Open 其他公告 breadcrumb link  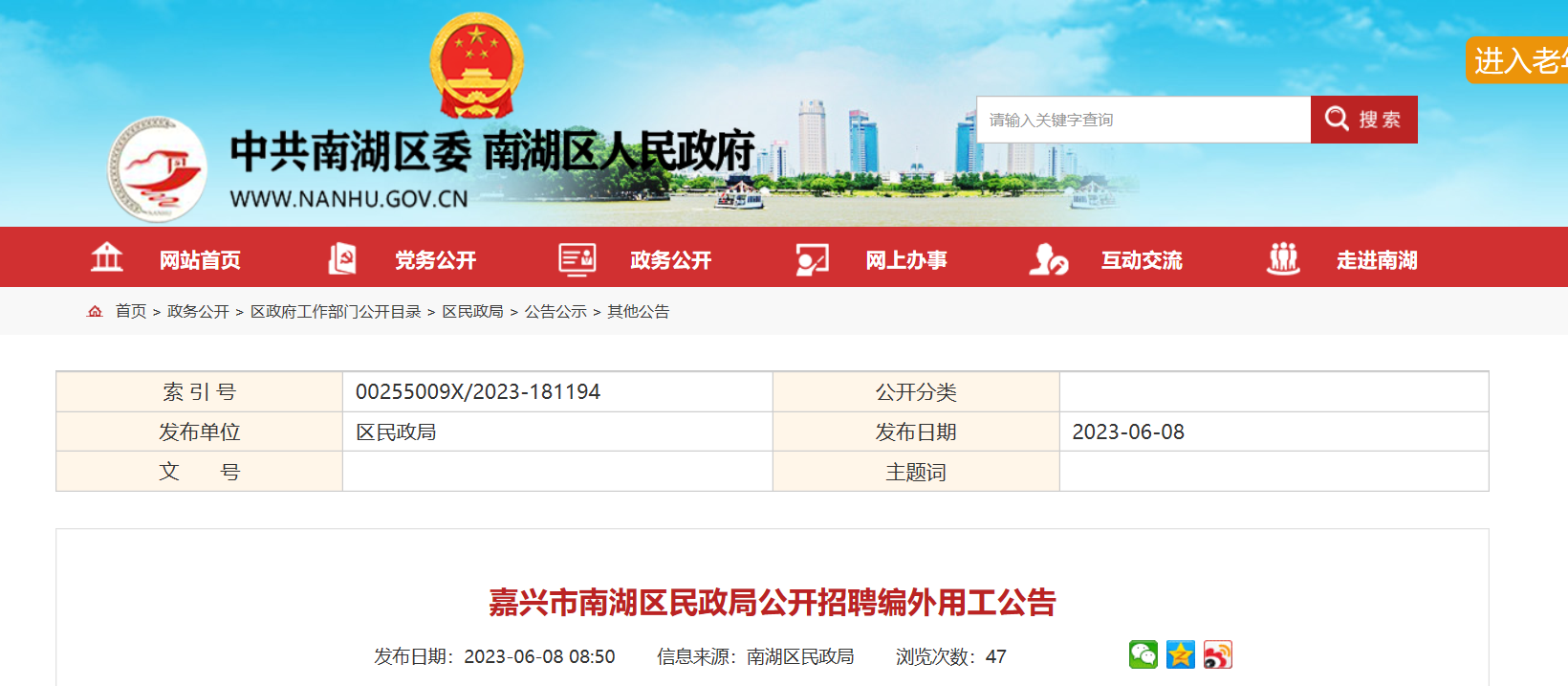[x=638, y=312]
